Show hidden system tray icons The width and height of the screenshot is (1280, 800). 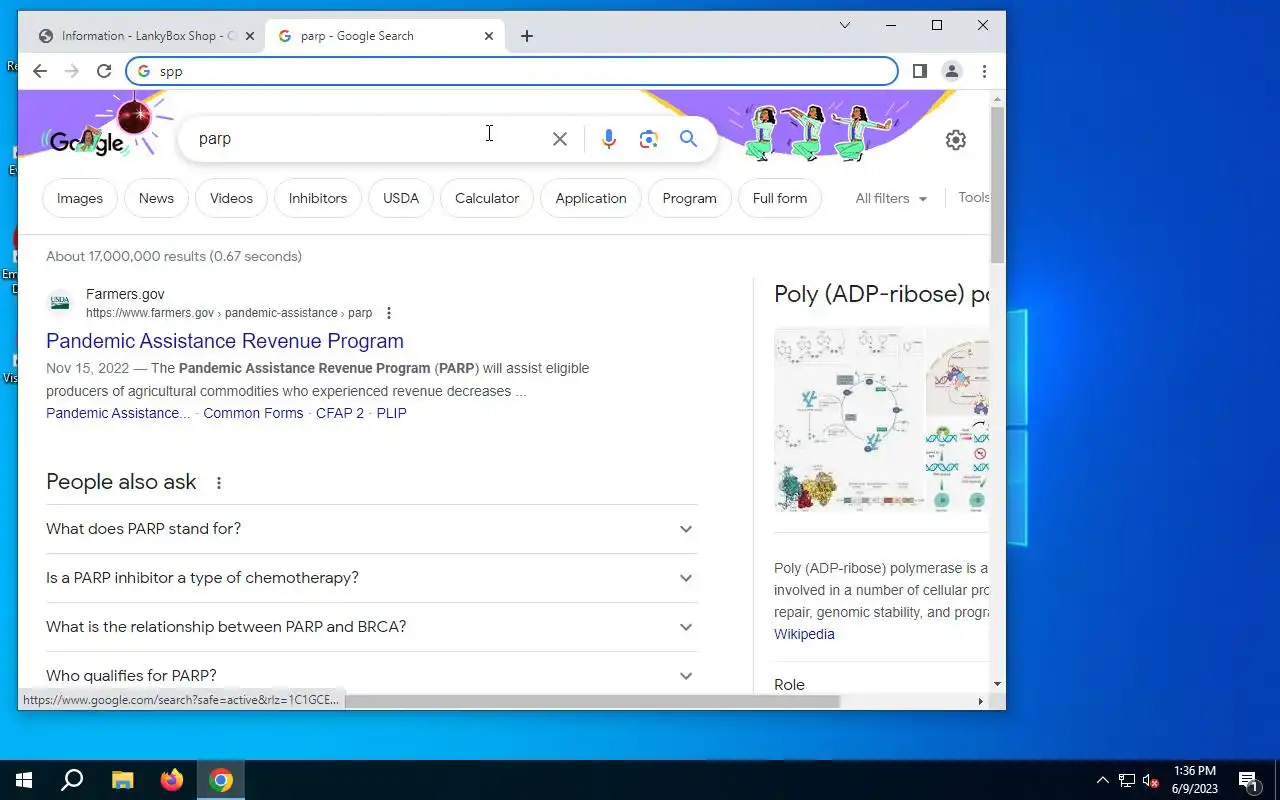pos(1103,780)
